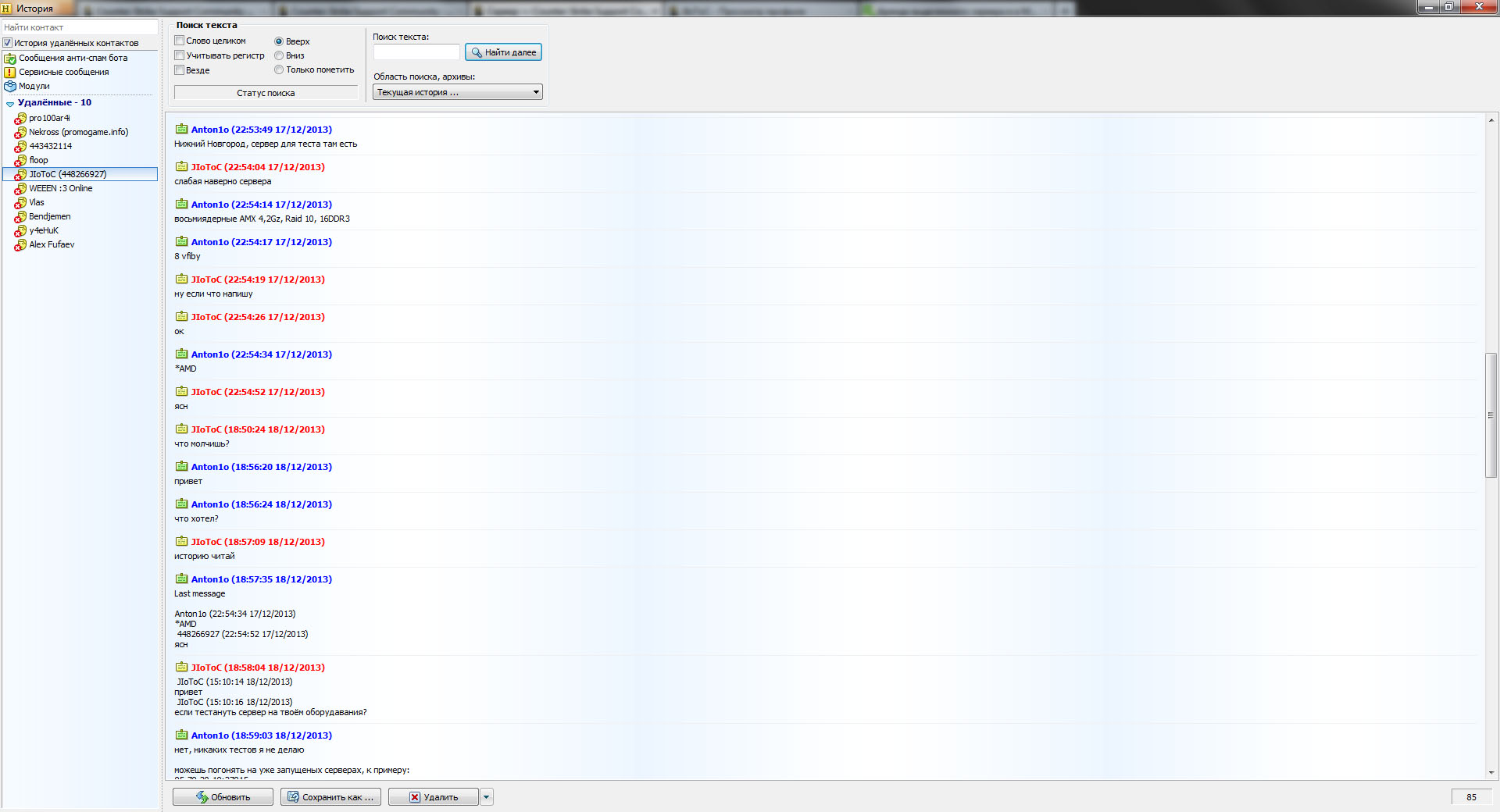
Task: Open dropdown arrow next to Удалить
Action: pos(487,797)
